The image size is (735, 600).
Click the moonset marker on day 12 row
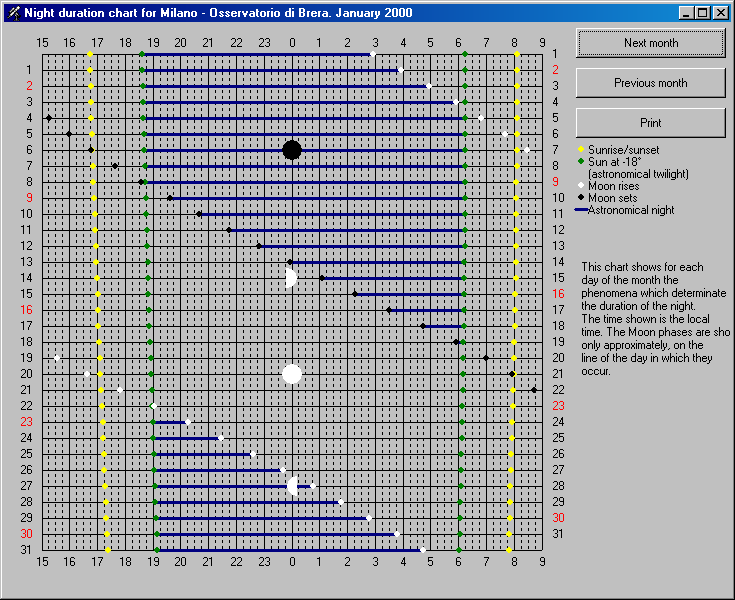coord(259,246)
